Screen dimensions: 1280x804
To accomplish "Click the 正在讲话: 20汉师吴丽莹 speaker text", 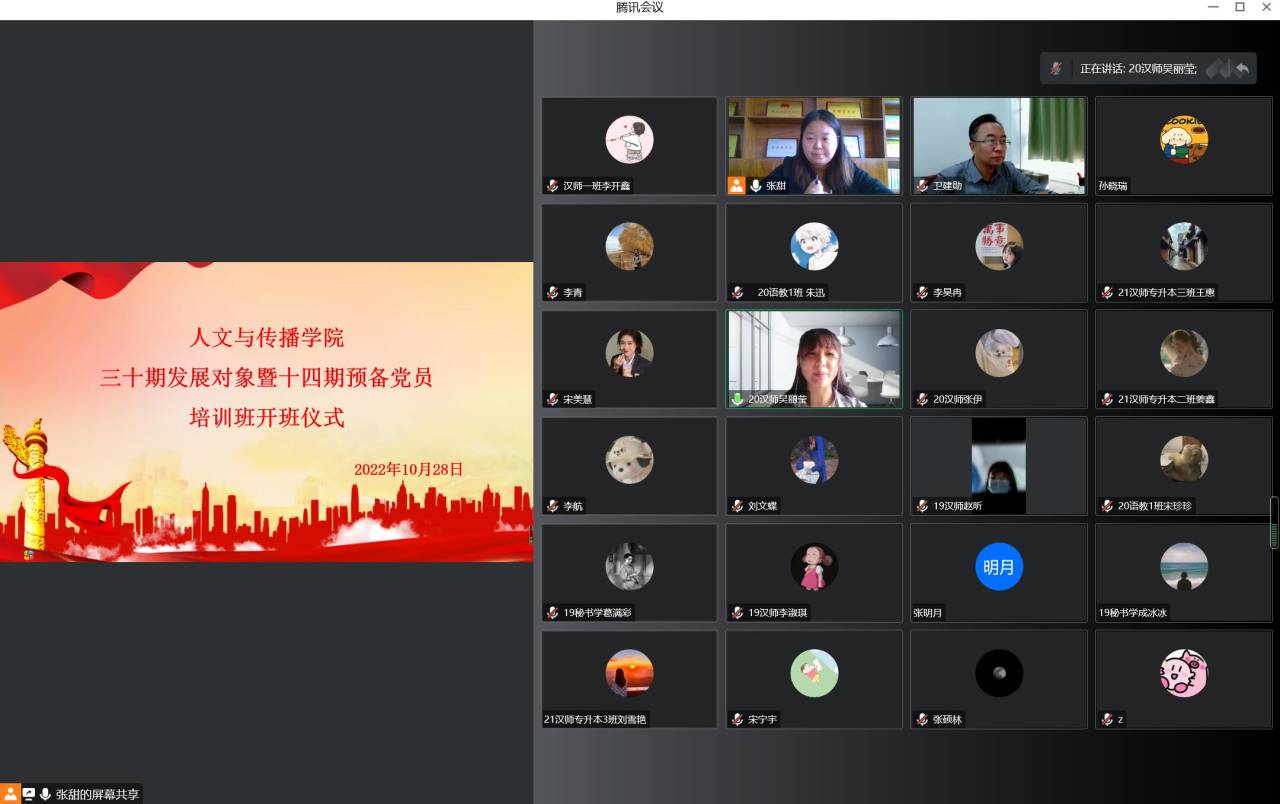I will [1137, 68].
